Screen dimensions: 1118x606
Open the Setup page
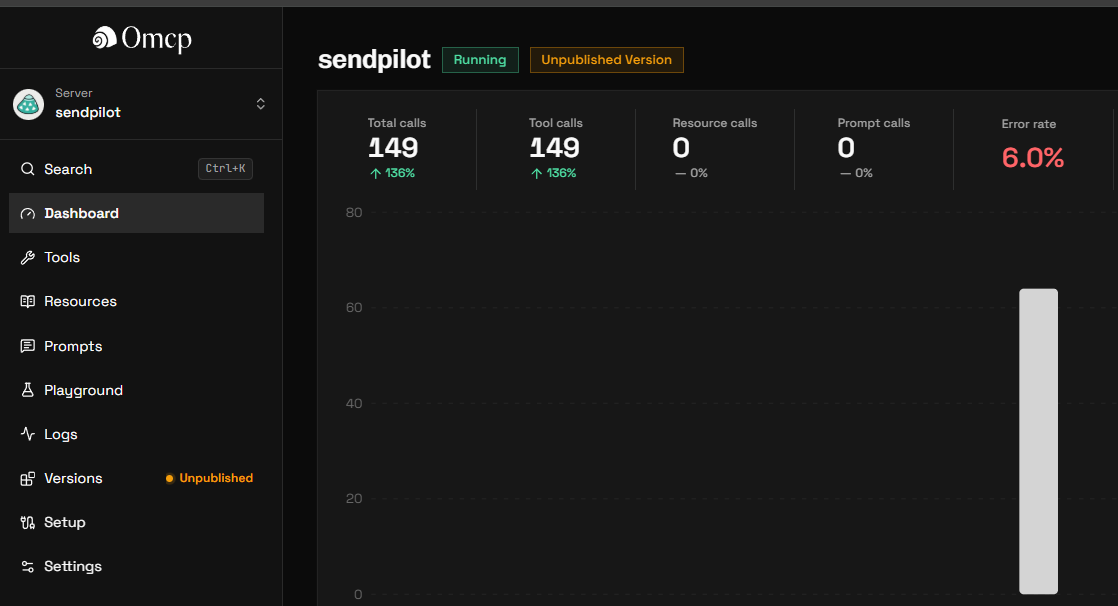[x=136, y=523]
